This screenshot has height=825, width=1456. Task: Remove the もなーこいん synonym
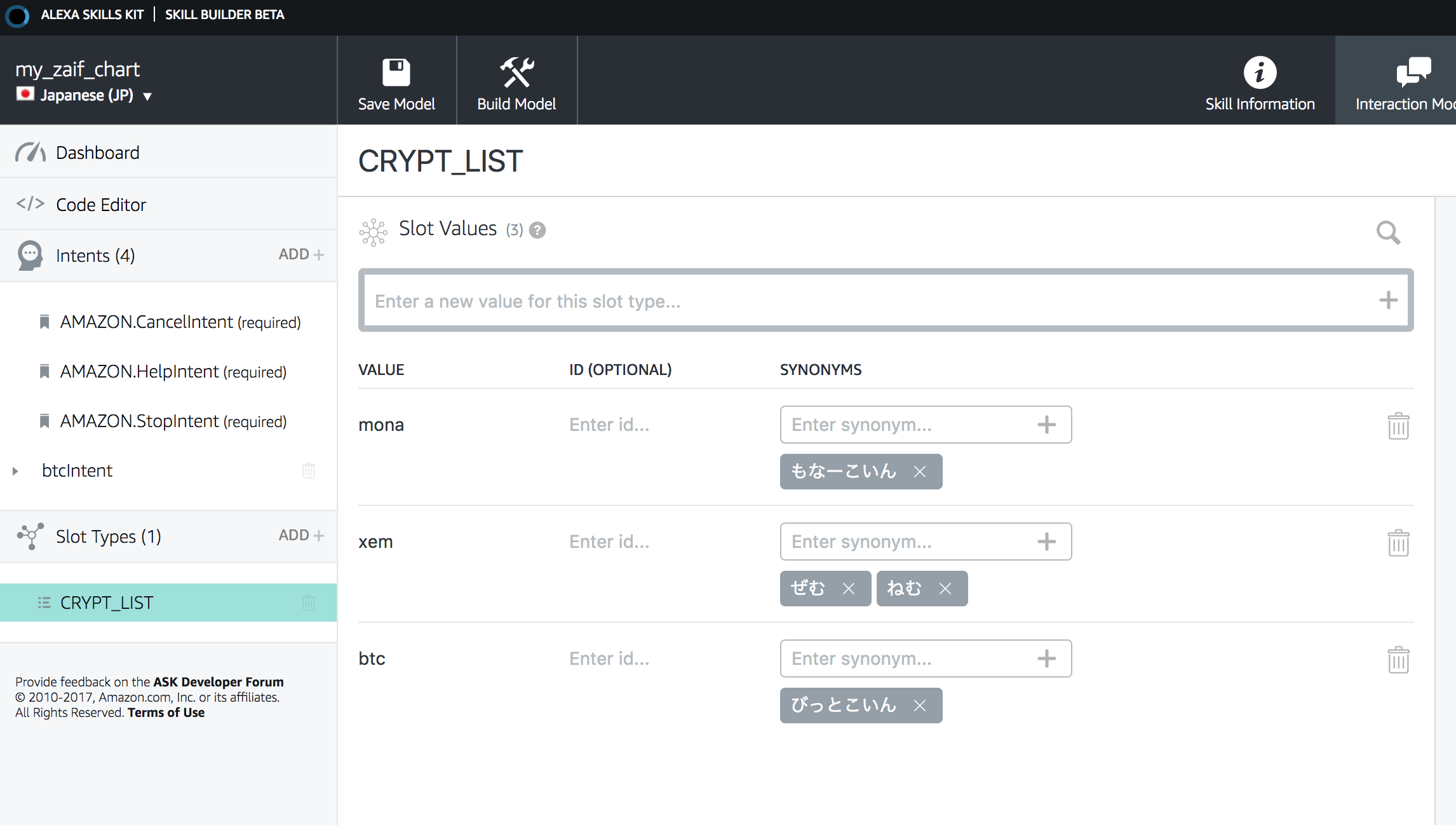[x=920, y=472]
